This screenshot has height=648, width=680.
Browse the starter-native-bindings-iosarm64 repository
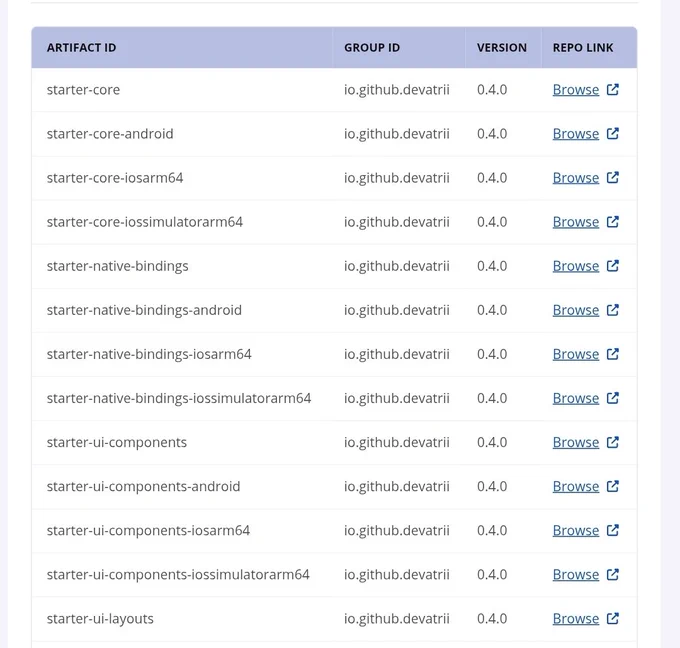tap(575, 354)
